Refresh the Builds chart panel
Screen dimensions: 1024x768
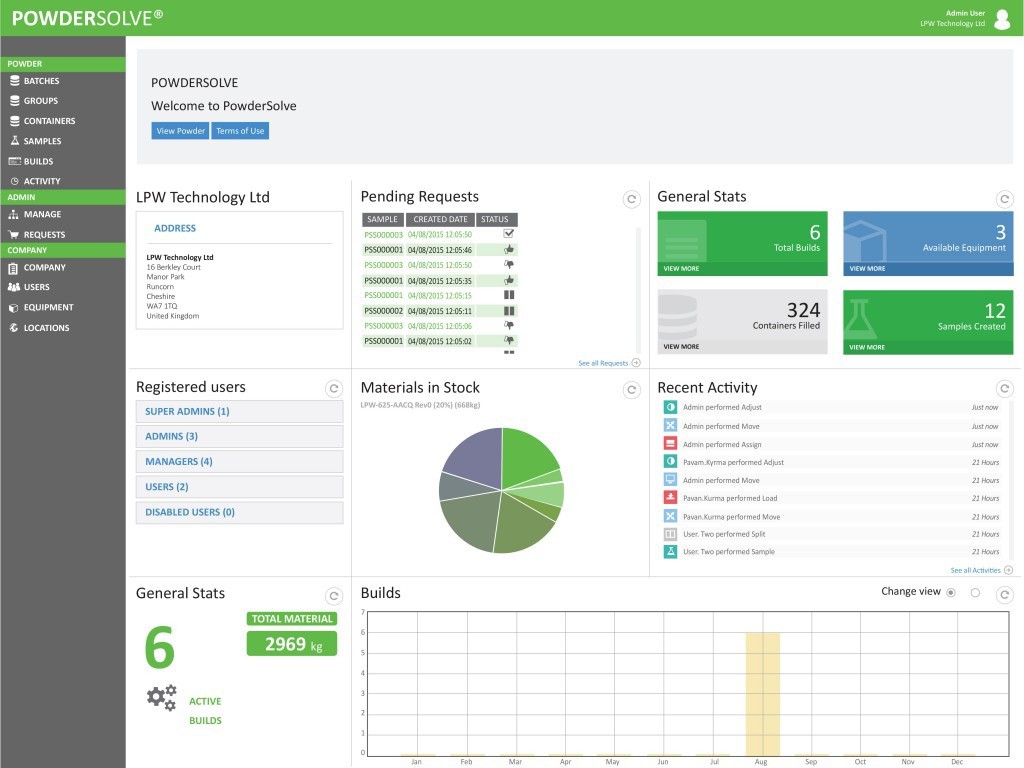pos(1004,595)
